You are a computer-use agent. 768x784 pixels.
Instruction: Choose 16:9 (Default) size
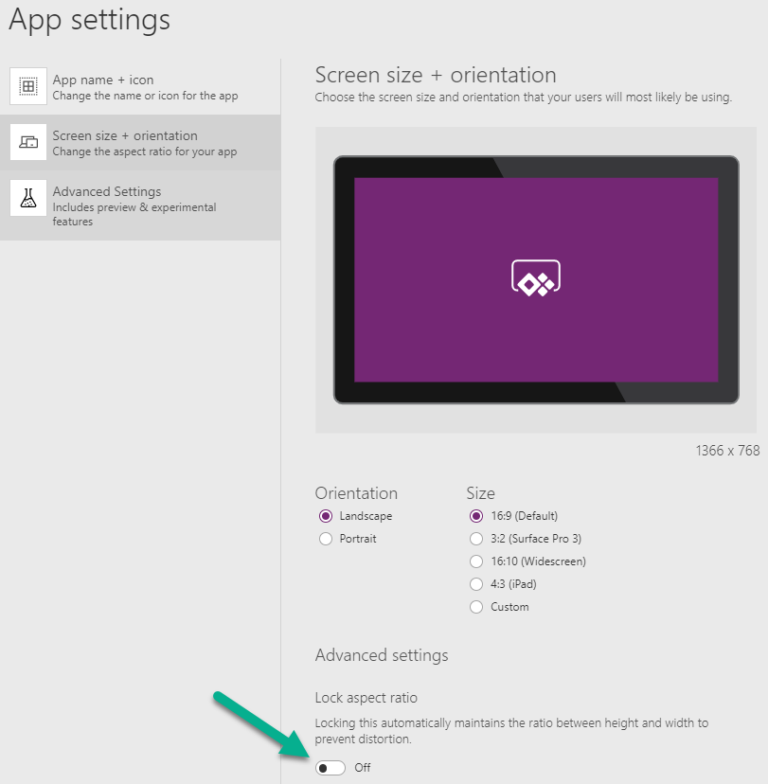[x=476, y=516]
